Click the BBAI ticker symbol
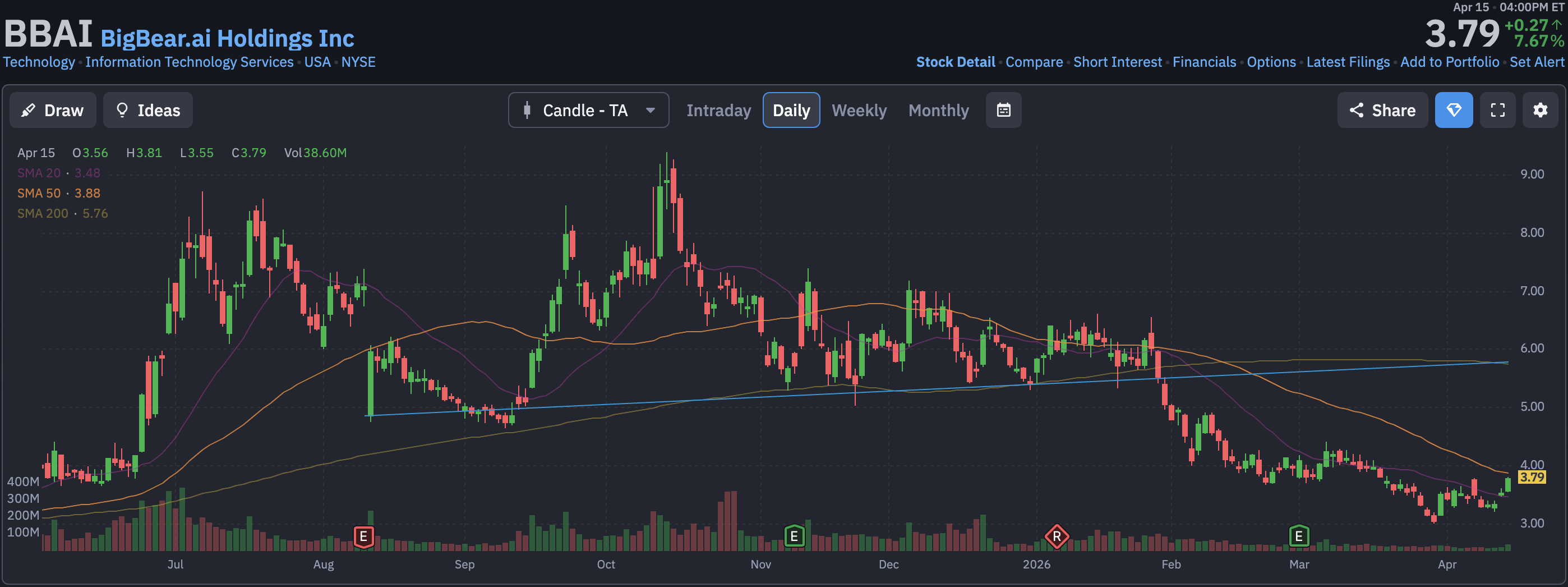 point(48,34)
